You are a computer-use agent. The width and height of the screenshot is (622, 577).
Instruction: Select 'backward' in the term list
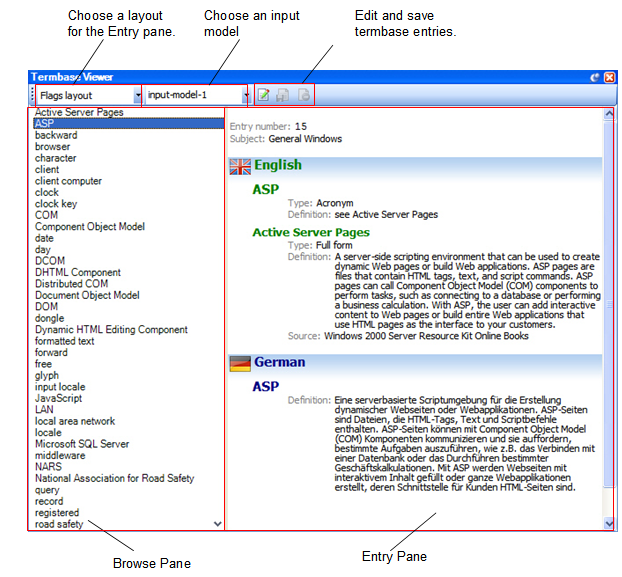[56, 135]
